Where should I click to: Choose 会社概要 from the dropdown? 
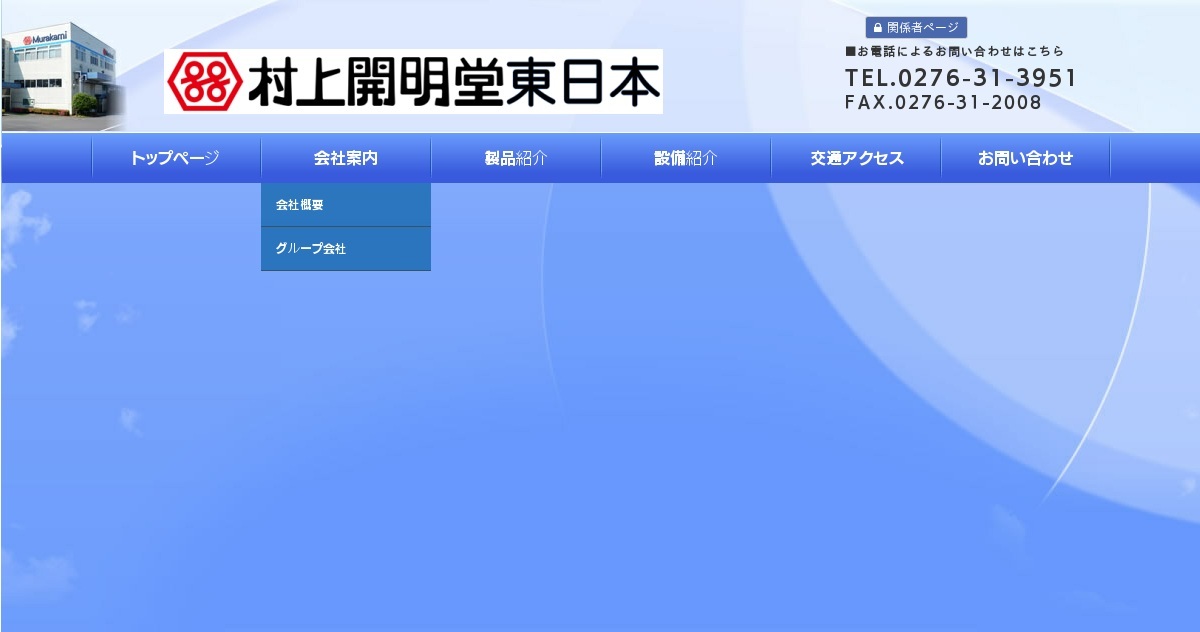click(x=346, y=205)
